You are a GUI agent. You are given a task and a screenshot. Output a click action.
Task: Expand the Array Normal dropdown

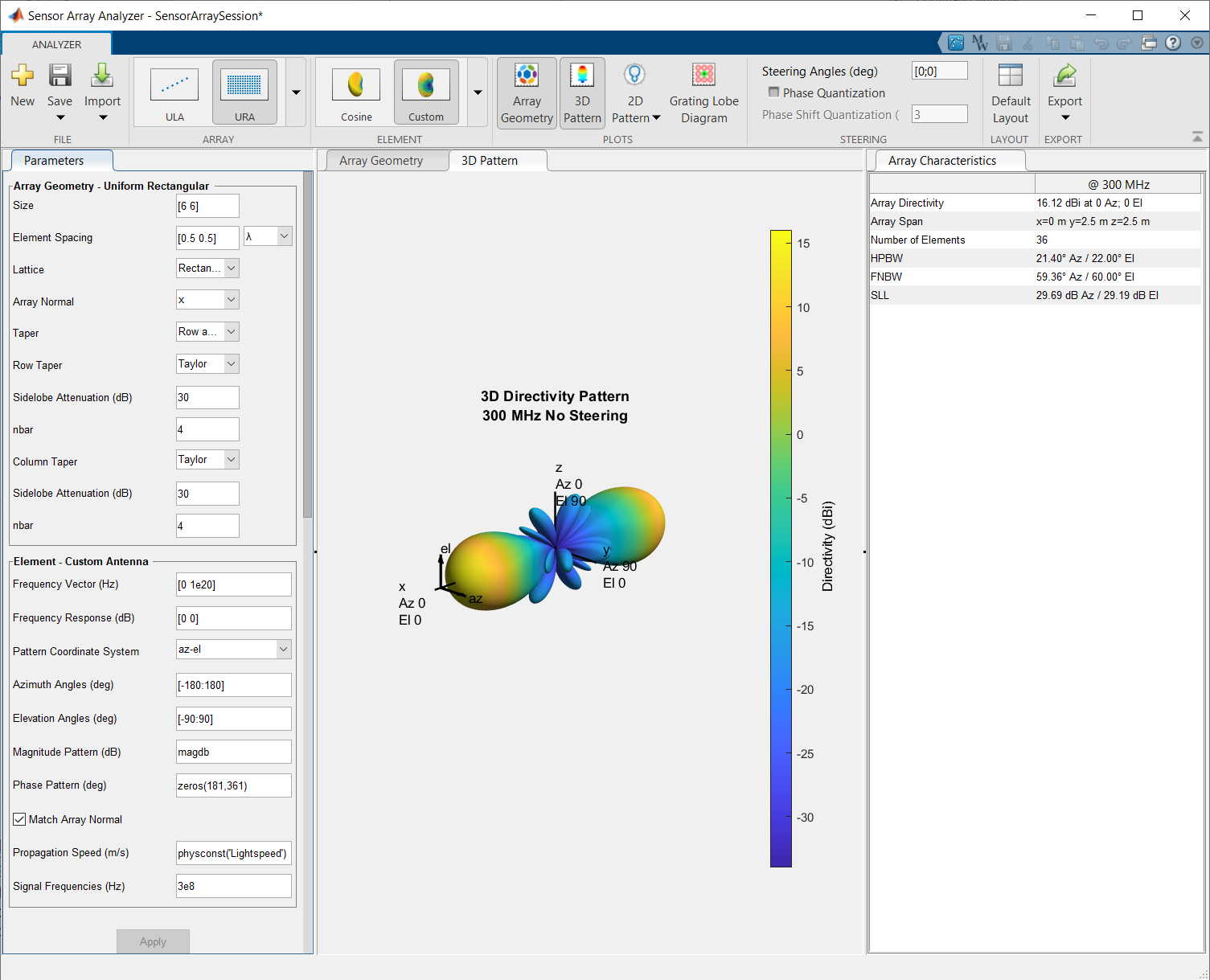pos(207,300)
